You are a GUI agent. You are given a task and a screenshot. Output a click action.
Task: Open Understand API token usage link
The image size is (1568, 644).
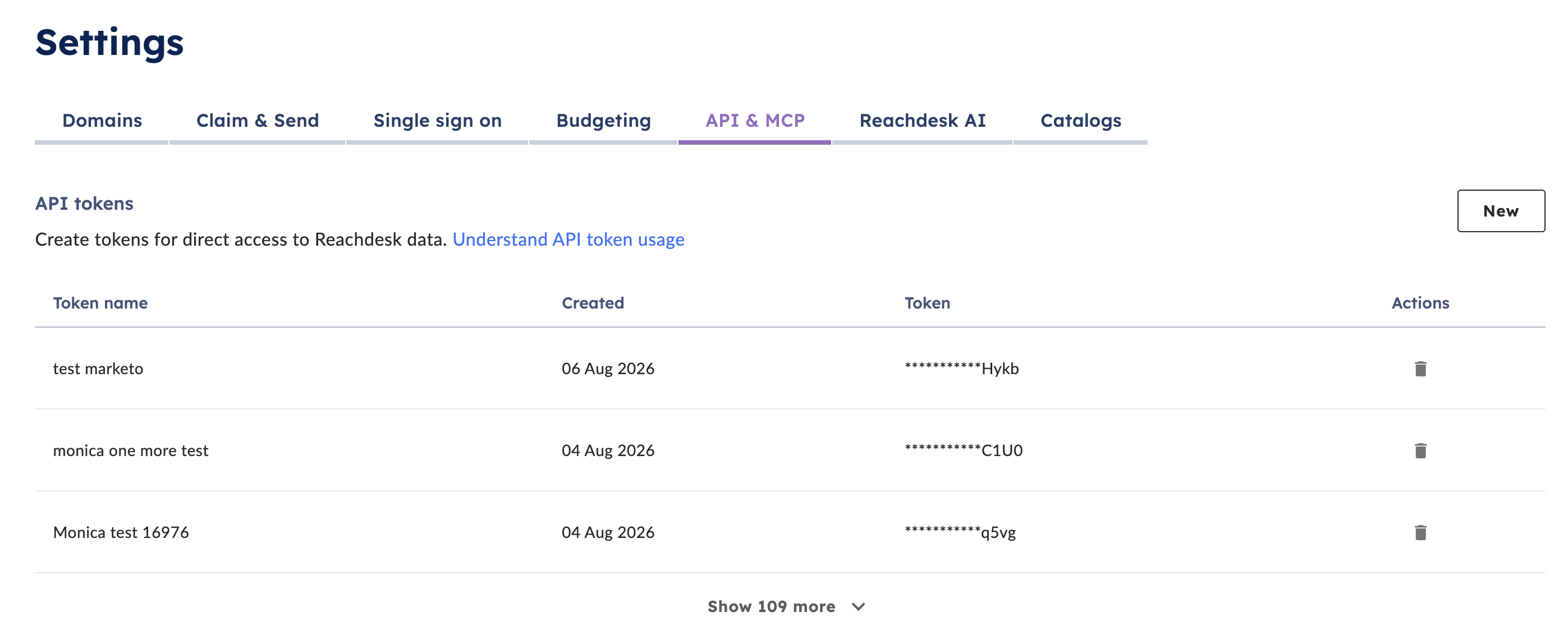pyautogui.click(x=568, y=239)
